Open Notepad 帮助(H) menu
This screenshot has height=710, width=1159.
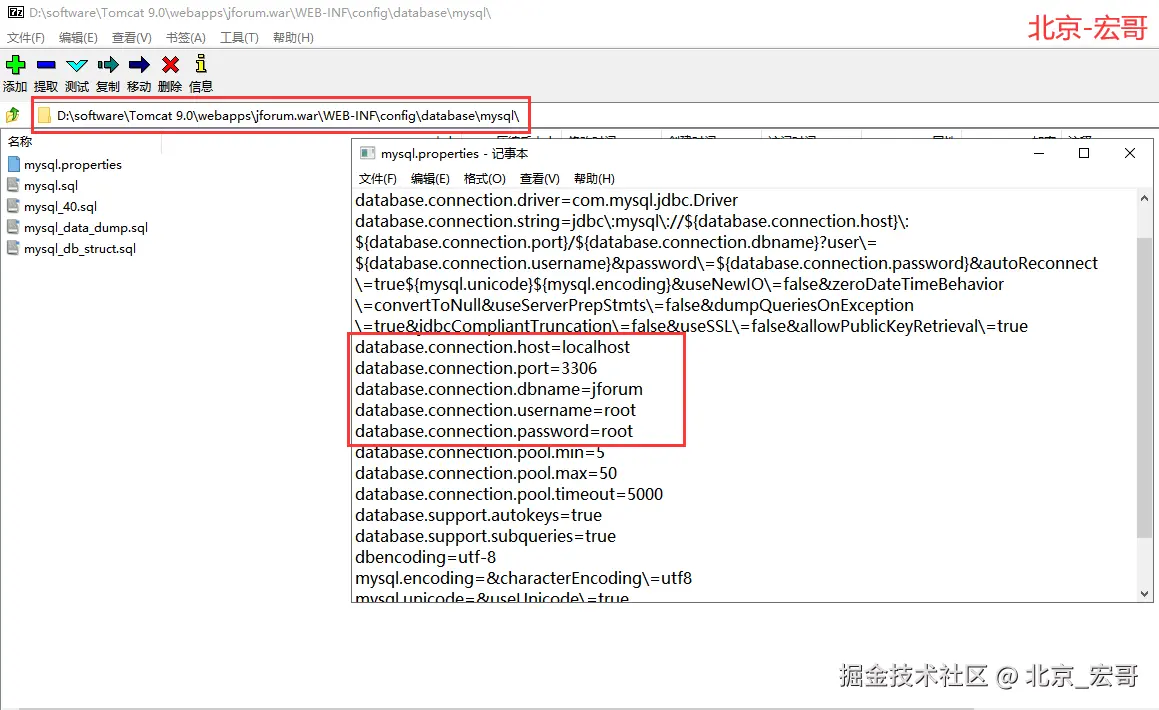(594, 179)
